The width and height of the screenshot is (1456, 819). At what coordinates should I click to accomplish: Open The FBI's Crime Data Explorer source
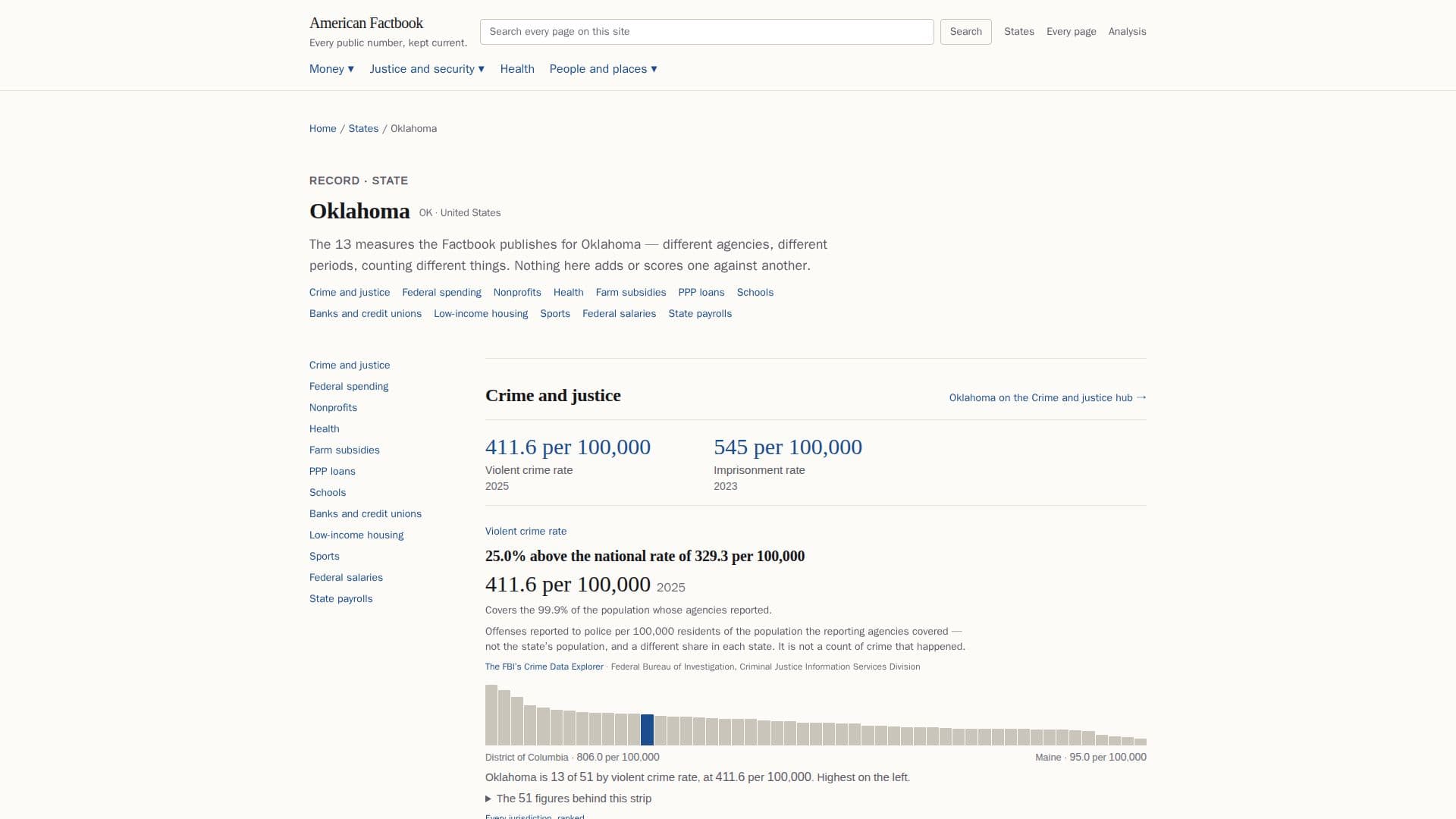(544, 667)
